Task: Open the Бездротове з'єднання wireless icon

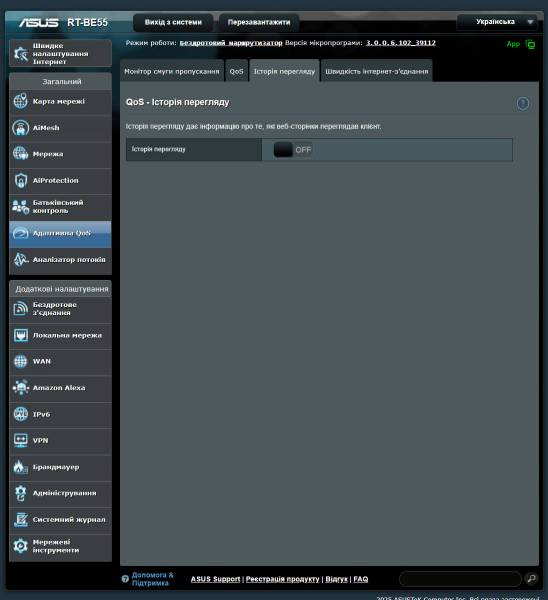Action: (21, 309)
